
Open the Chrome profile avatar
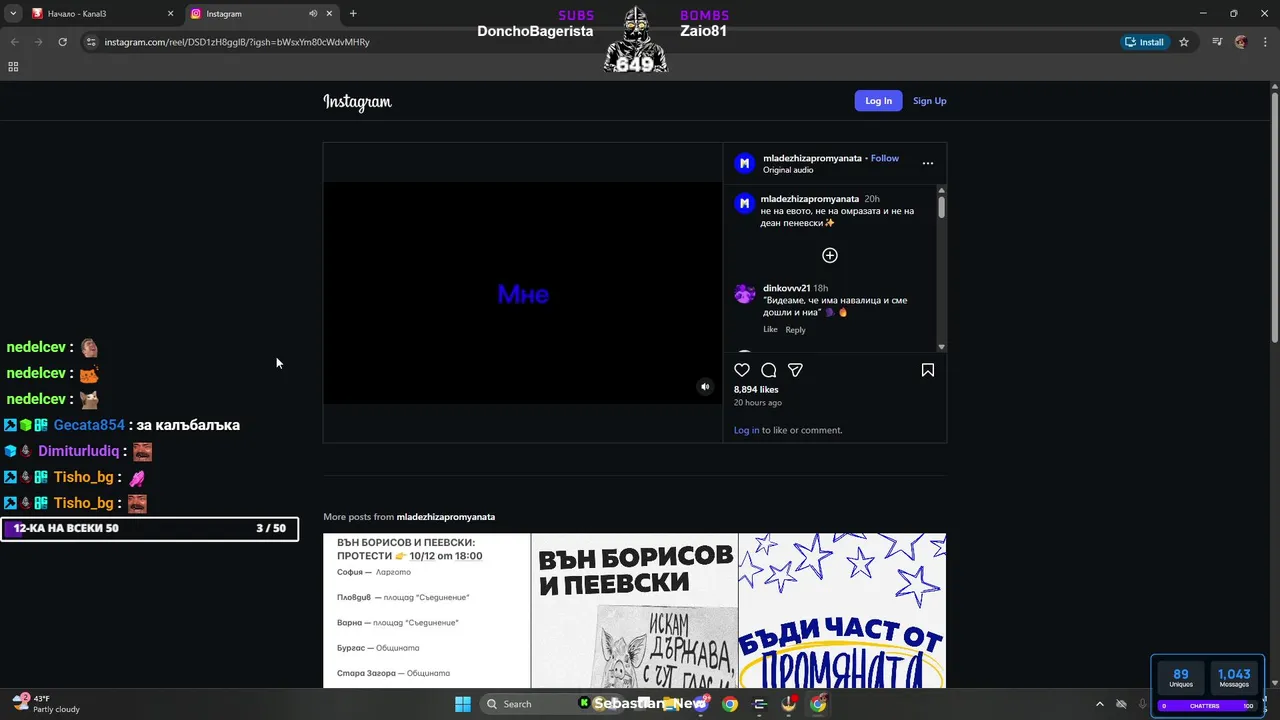[x=1241, y=42]
